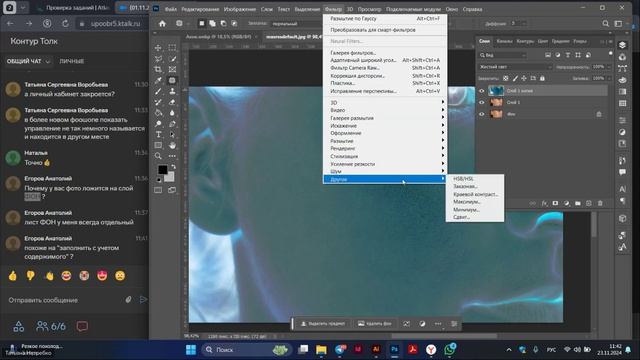Expand the Стилизация submenu
Viewport: 640px width, 360px height.
(x=385, y=156)
